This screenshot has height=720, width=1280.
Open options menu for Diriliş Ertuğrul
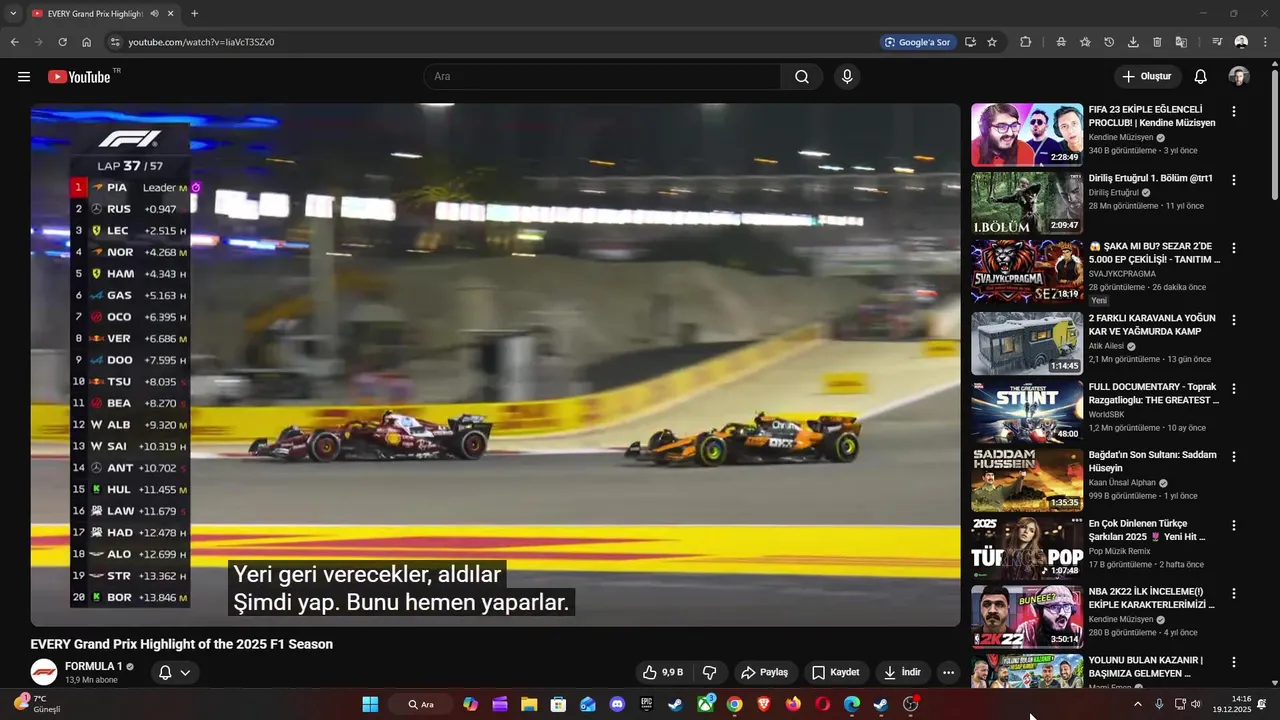pos(1234,180)
